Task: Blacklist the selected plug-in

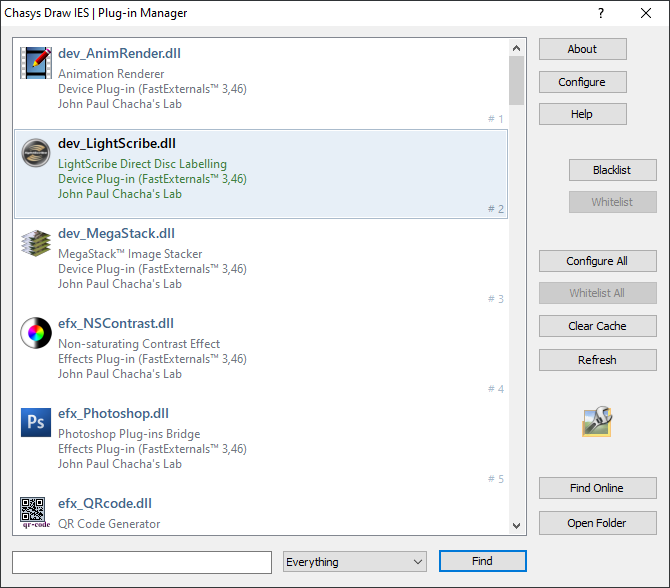Action: [x=611, y=170]
